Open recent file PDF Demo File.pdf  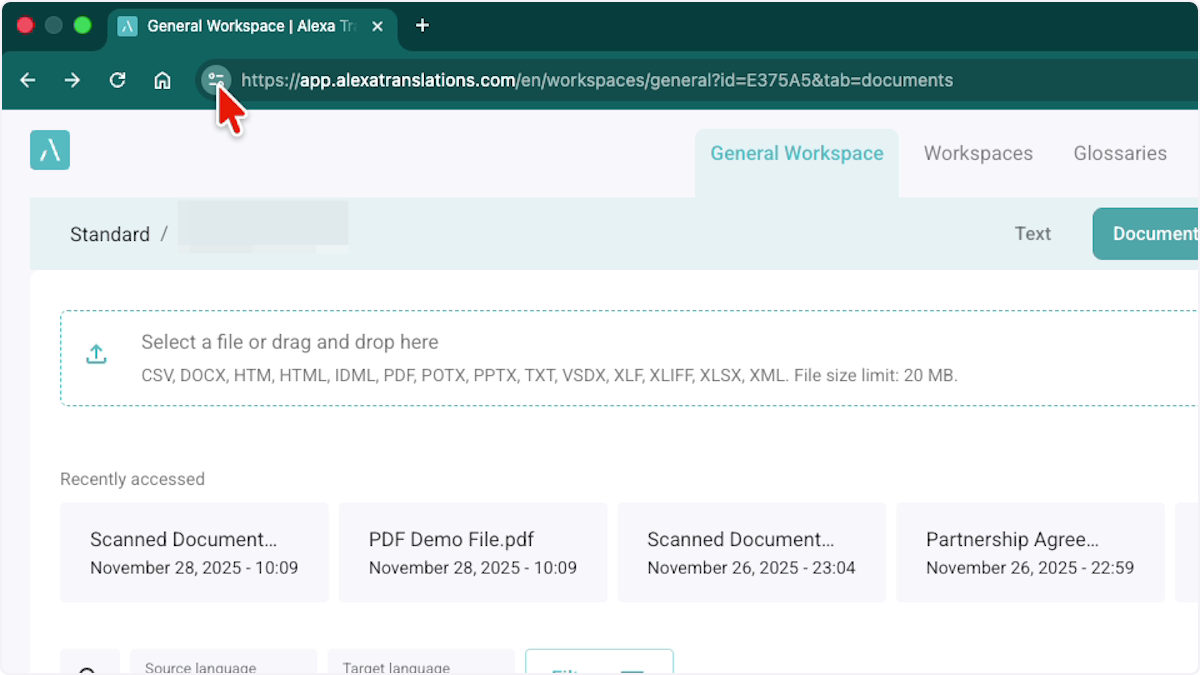(x=472, y=552)
